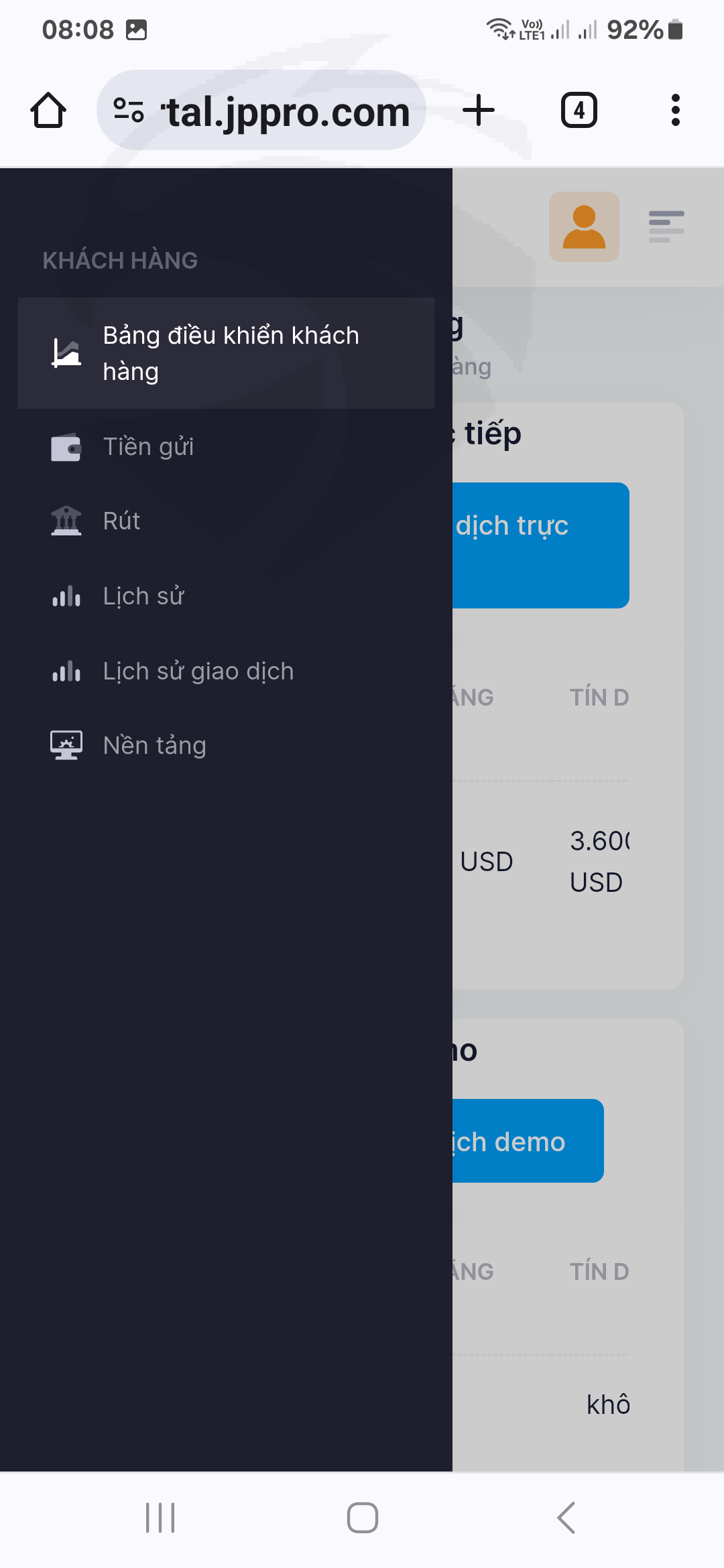
Task: Go to the Rút withdrawal page
Action: point(121,521)
